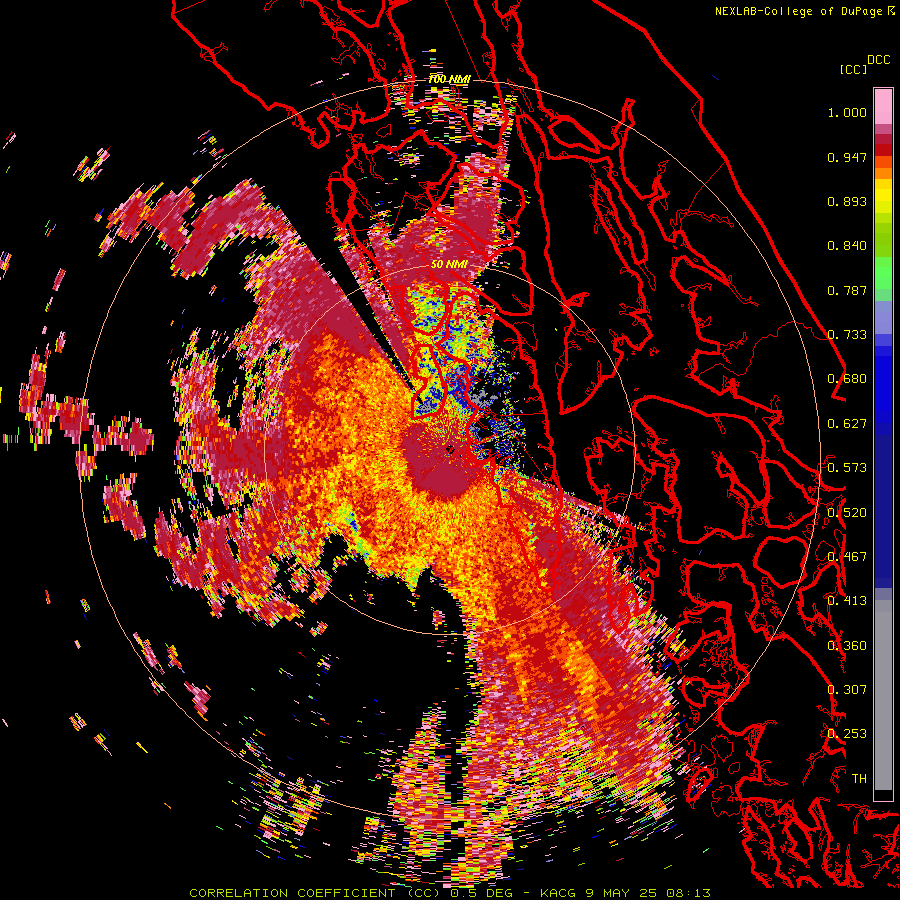Screen dimensions: 900x900
Task: Select the 0.733 scale value
Action: (x=847, y=335)
